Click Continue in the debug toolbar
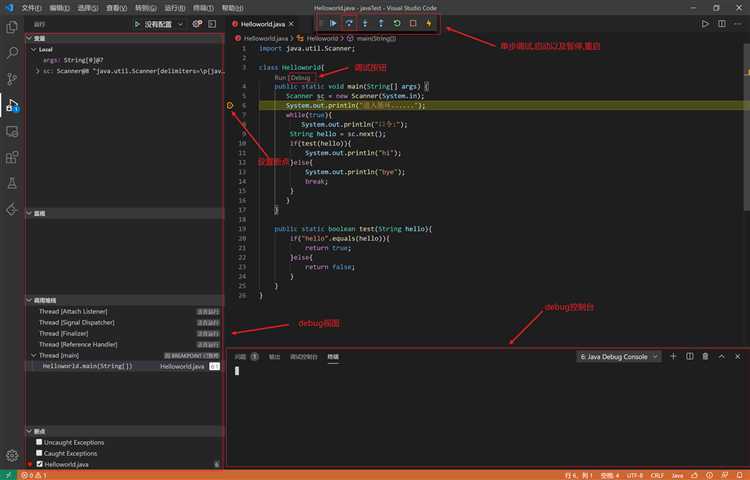The image size is (750, 480). (333, 23)
